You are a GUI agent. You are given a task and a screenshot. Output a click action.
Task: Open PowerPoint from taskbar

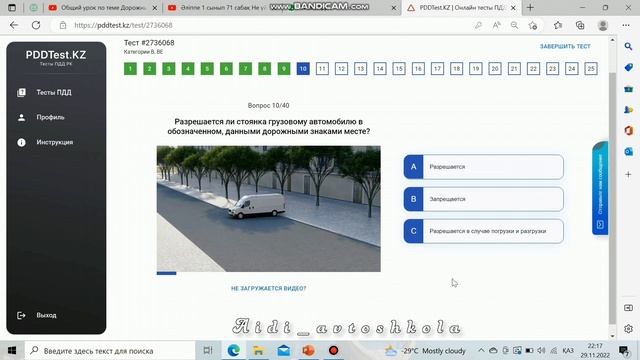(x=309, y=351)
